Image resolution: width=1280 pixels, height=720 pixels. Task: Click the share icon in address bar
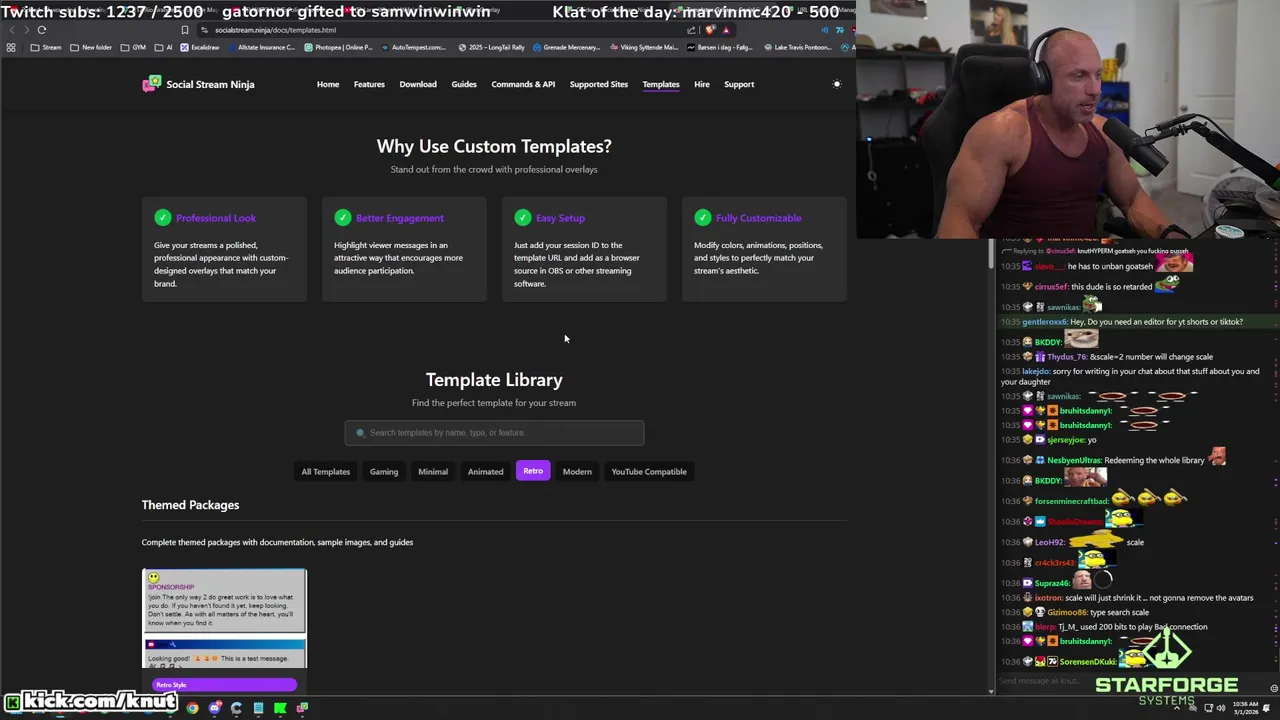coord(691,30)
